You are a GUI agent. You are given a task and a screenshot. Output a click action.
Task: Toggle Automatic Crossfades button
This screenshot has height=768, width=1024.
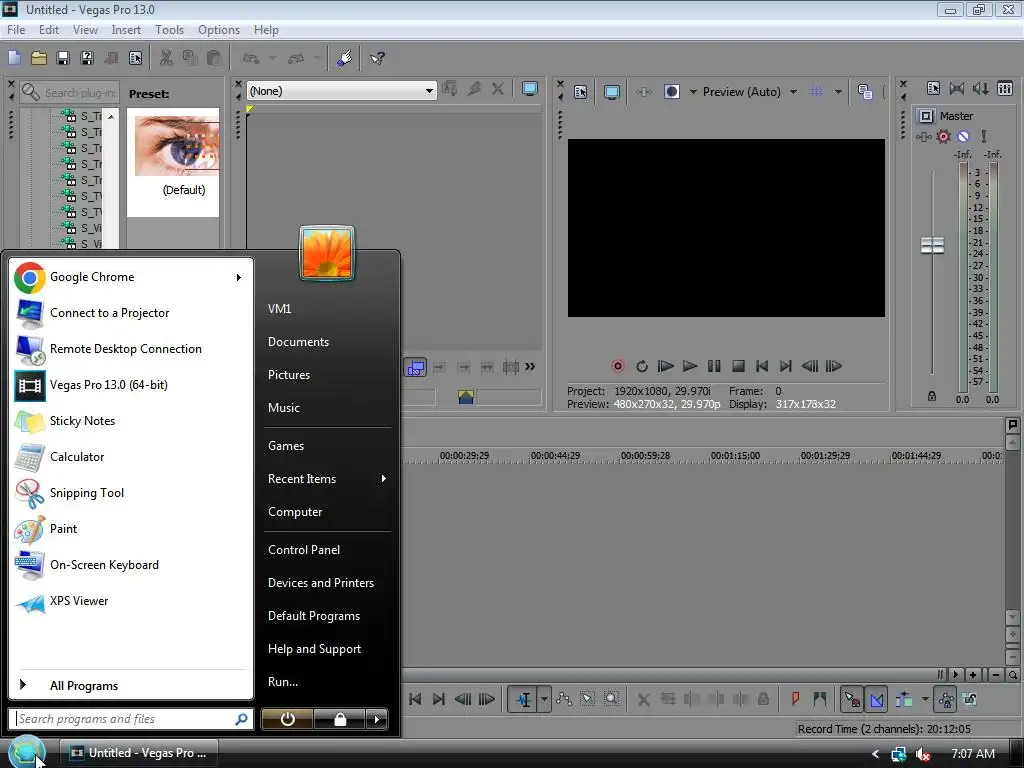(876, 699)
